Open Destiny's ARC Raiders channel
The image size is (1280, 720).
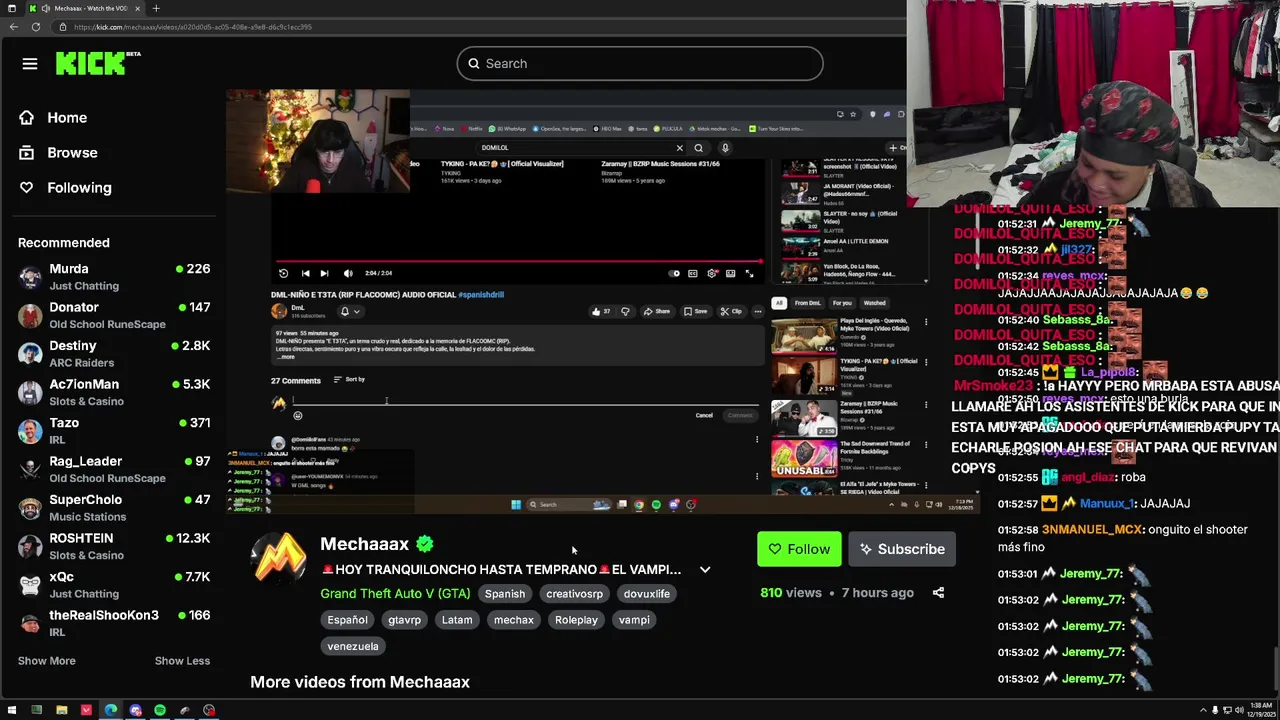coord(113,354)
